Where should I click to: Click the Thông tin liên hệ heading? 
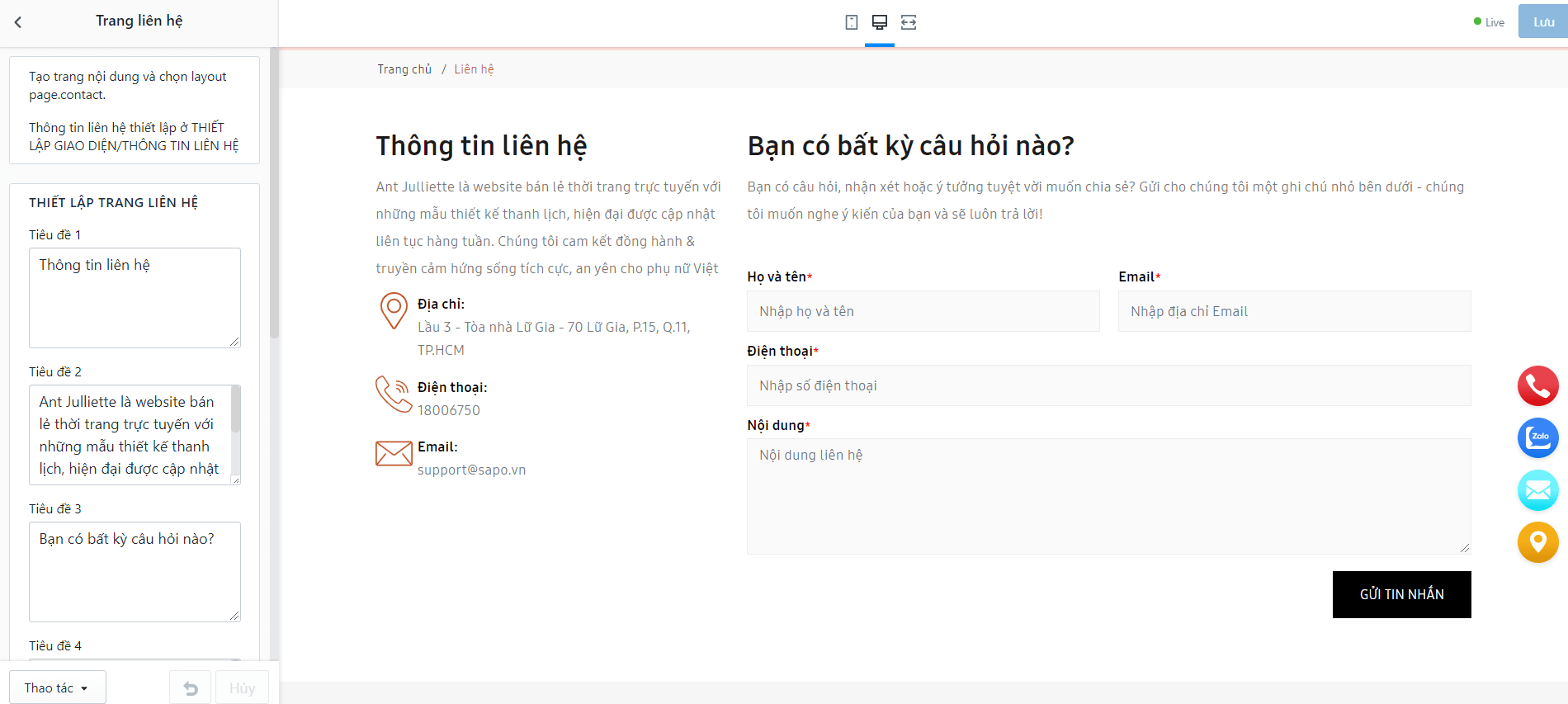click(481, 146)
